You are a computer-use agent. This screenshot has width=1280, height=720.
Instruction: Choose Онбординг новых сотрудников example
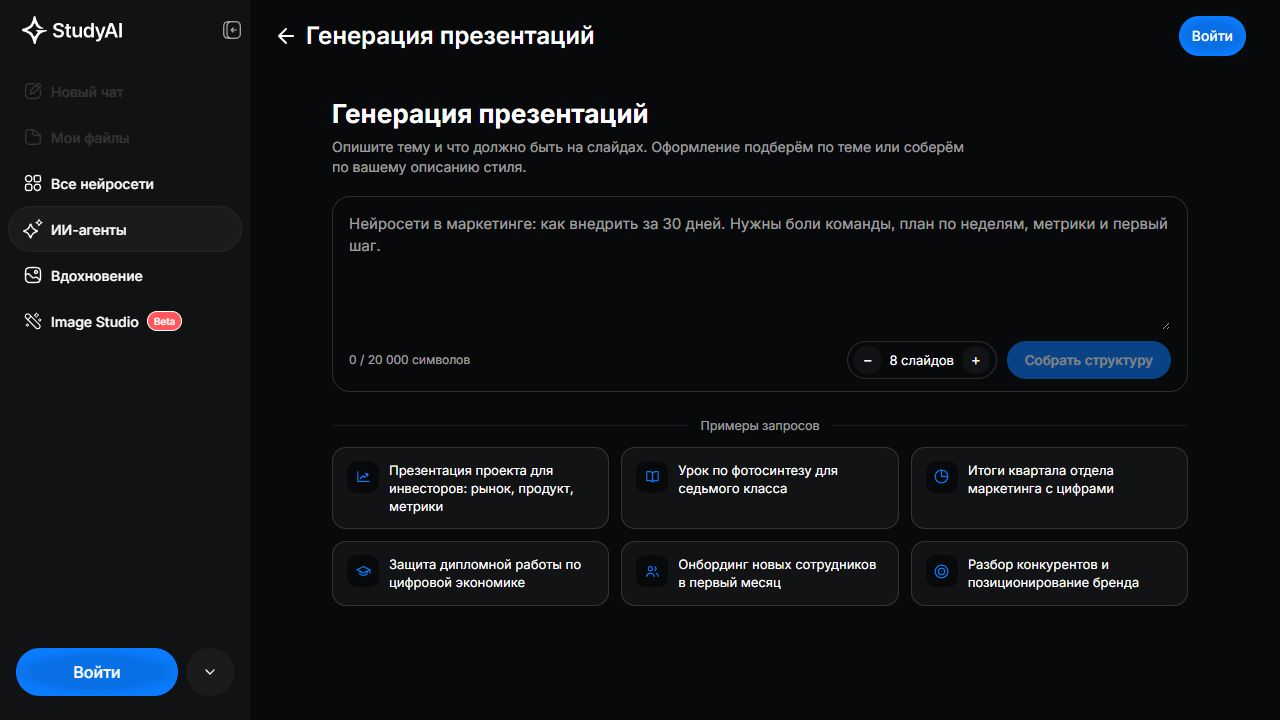point(760,573)
